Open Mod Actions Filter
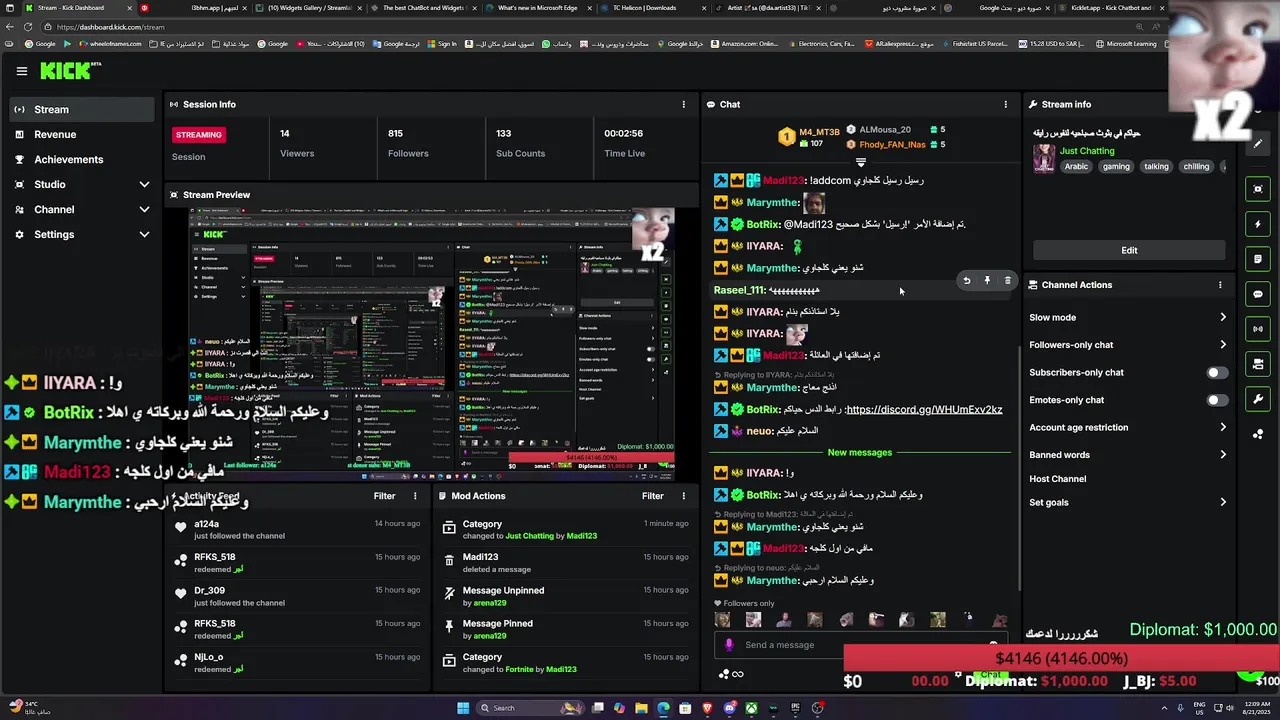Image resolution: width=1280 pixels, height=720 pixels. coord(653,496)
